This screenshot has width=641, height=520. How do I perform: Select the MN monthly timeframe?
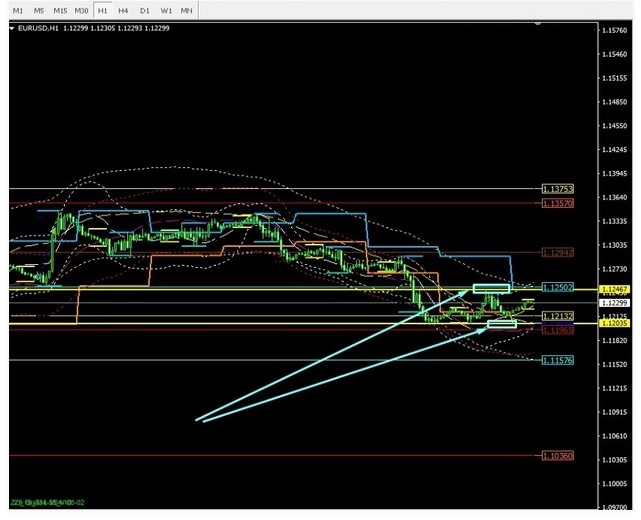pyautogui.click(x=186, y=10)
